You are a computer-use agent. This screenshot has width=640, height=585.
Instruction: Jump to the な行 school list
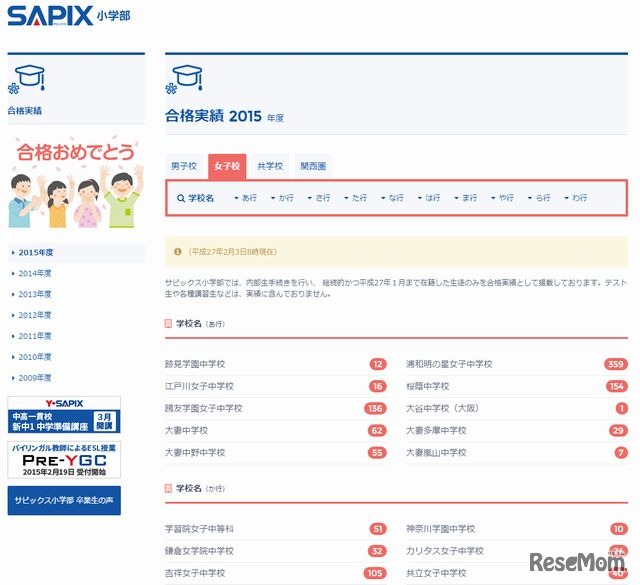(x=392, y=198)
